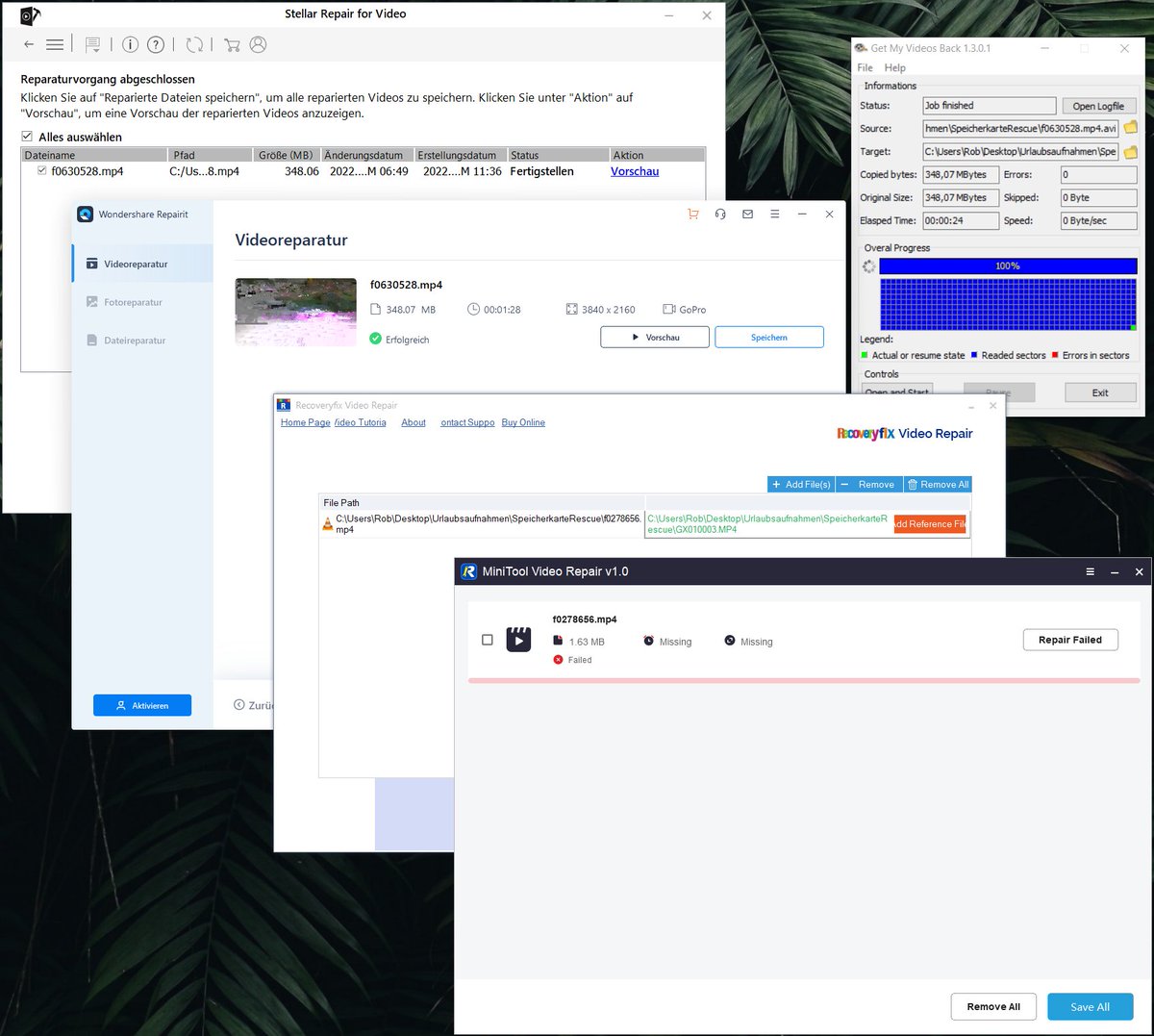The height and width of the screenshot is (1036, 1154).
Task: Click the MiniTool Video Repair logo icon
Action: [469, 571]
